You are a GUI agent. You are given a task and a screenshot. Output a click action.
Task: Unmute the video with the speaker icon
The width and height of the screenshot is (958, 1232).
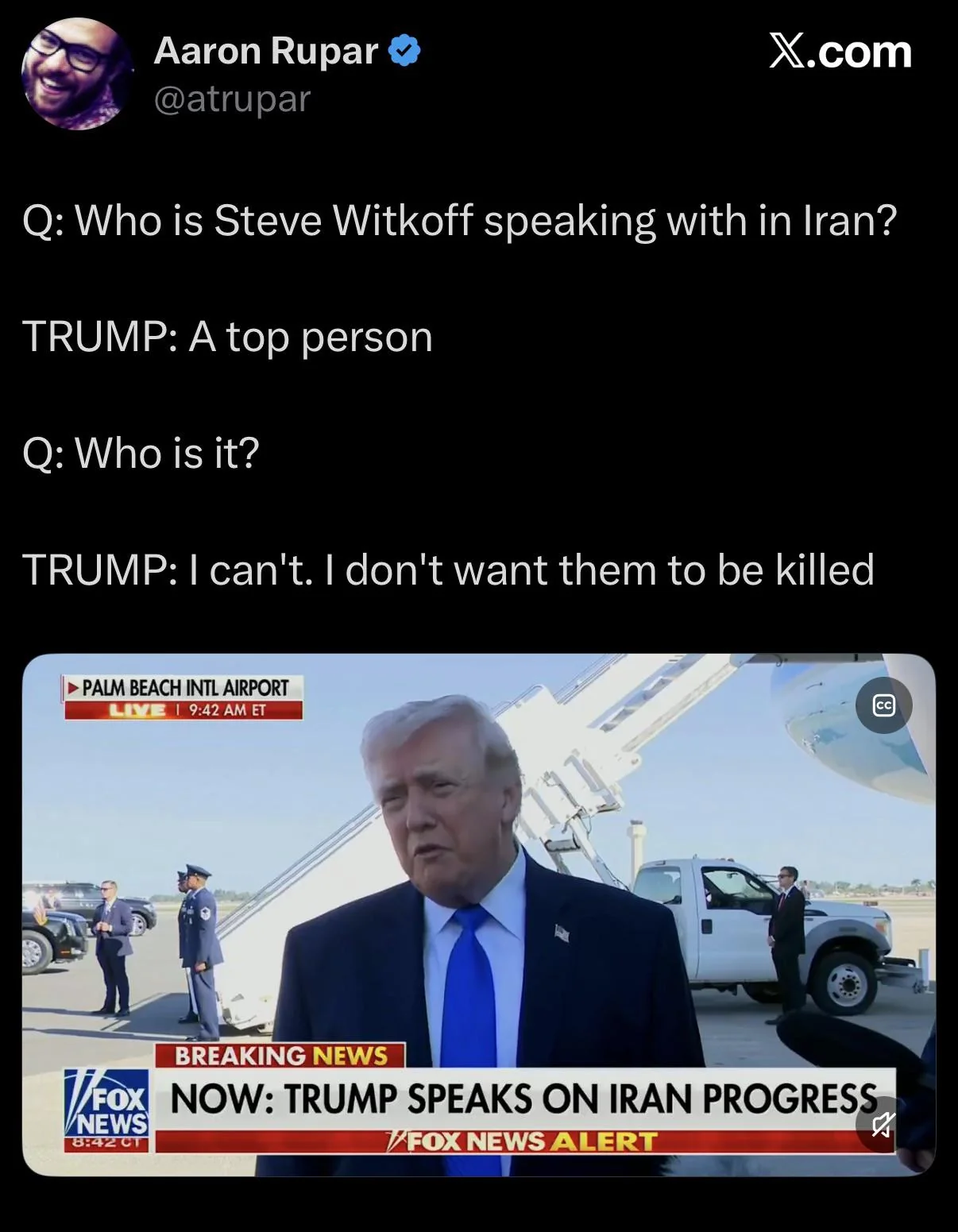pos(882,1124)
